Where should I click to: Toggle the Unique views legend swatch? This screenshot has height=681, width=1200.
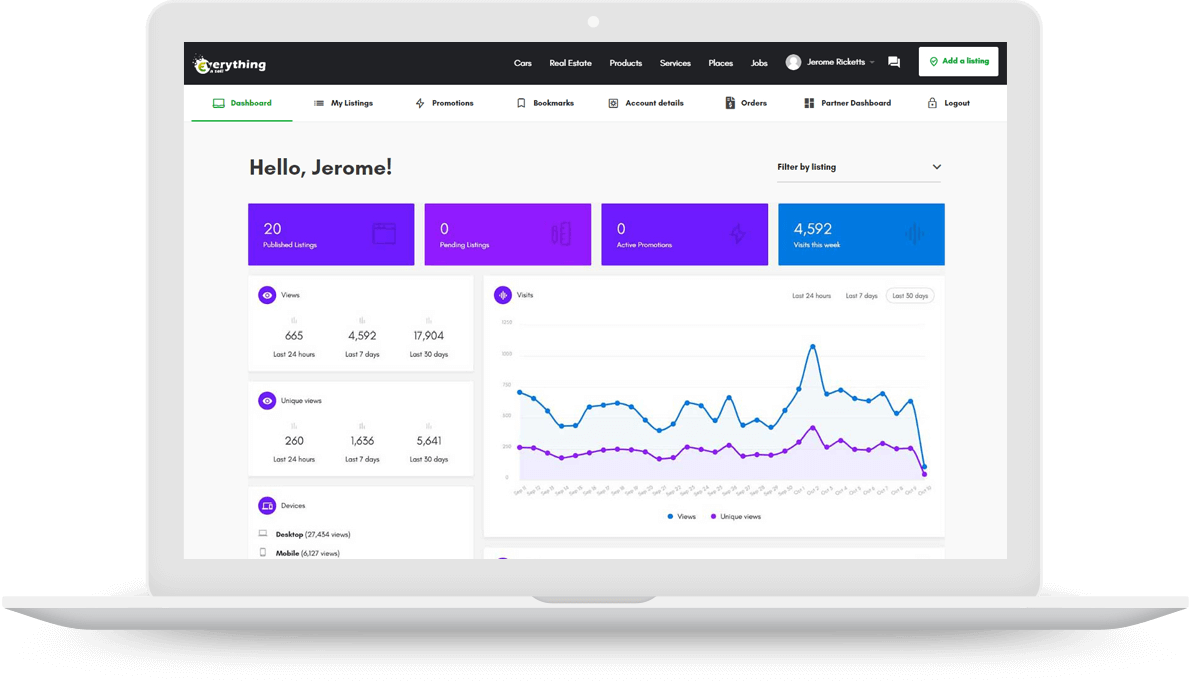coord(713,517)
